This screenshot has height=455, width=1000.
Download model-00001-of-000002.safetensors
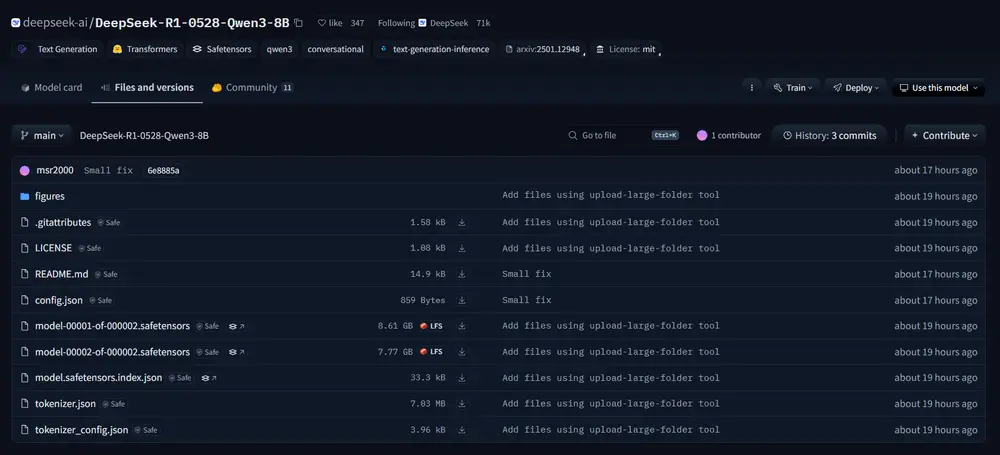pyautogui.click(x=462, y=326)
